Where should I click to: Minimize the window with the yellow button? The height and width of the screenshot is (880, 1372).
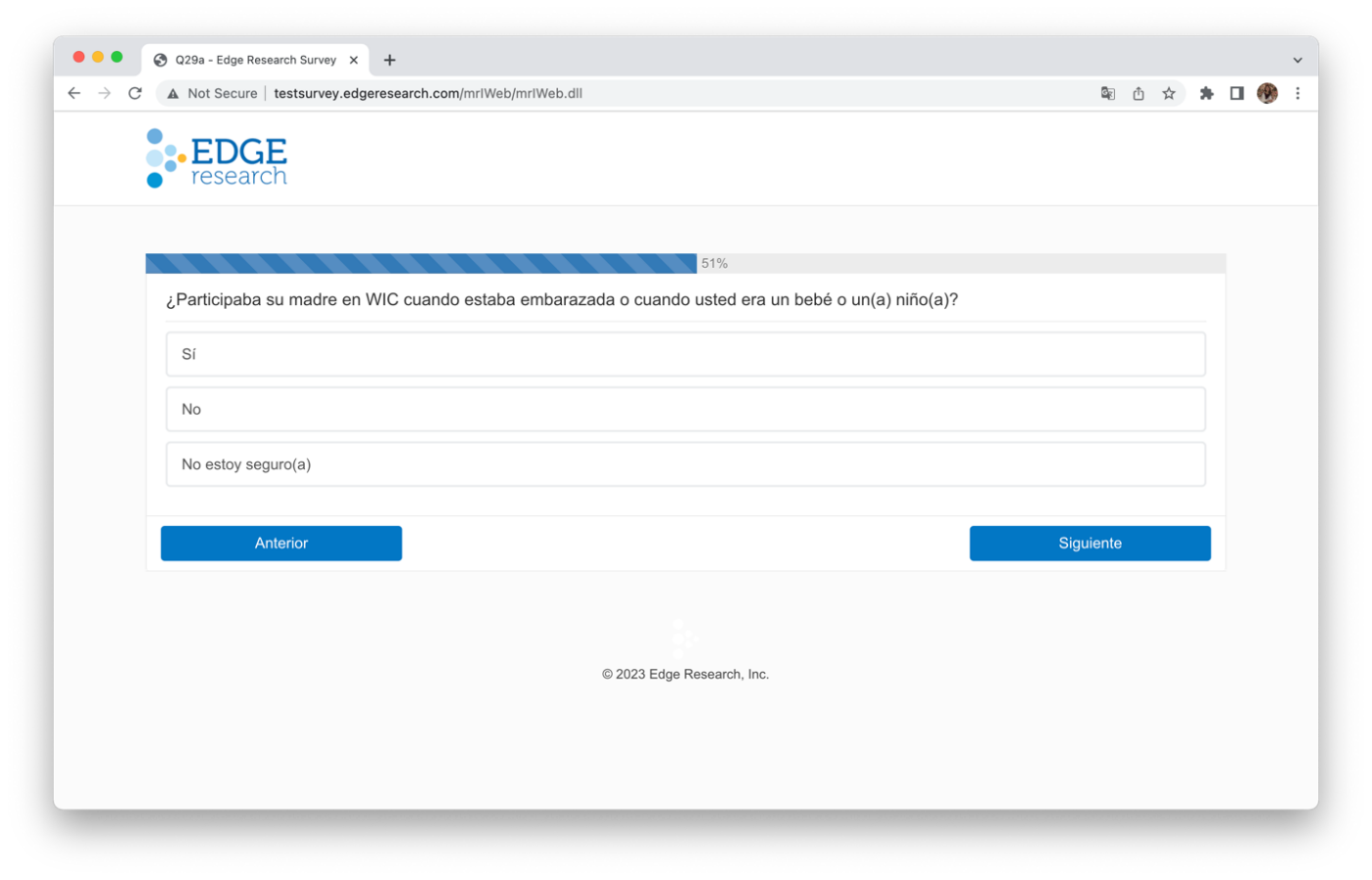[98, 57]
